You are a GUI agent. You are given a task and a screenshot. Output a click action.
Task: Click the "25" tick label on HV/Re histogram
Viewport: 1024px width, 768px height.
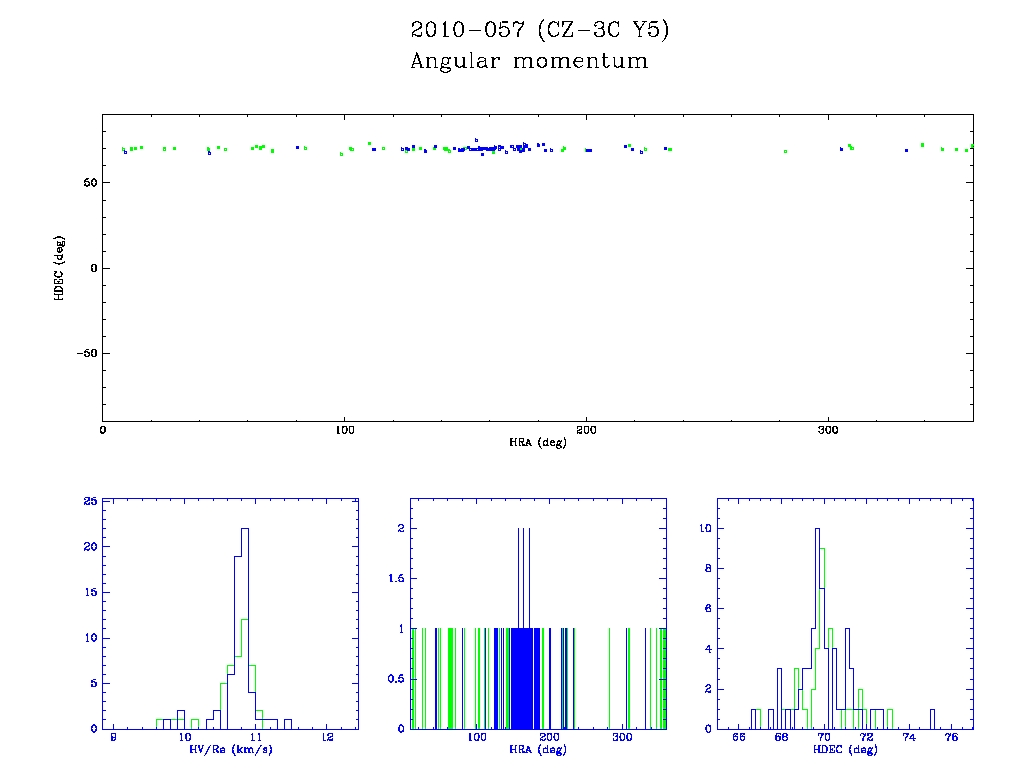[90, 501]
